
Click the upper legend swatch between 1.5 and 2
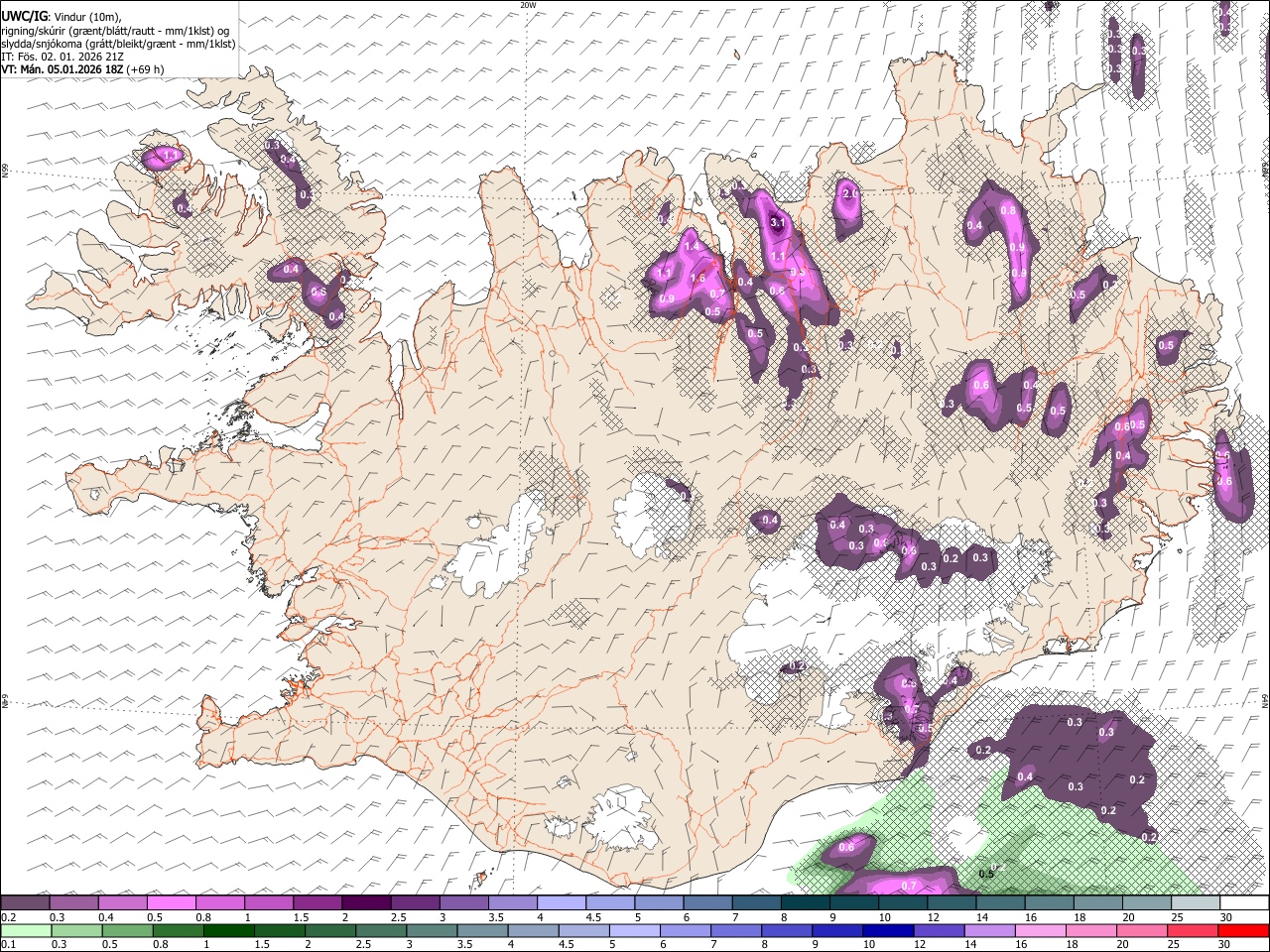317,902
